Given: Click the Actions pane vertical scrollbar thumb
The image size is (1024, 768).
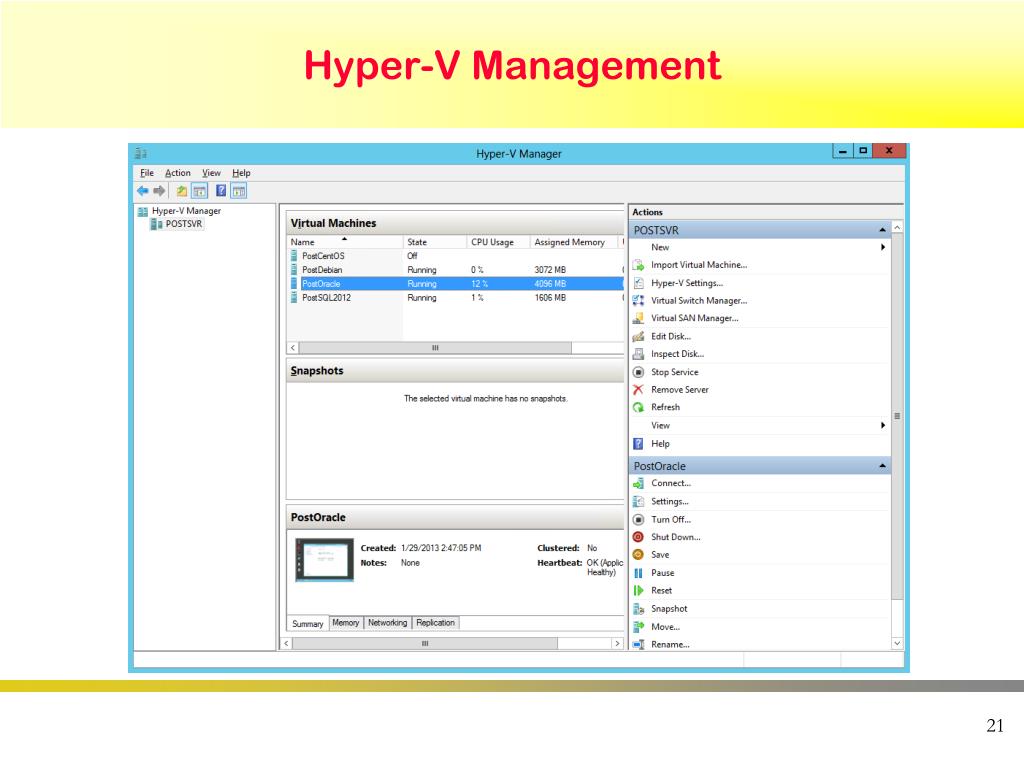Looking at the screenshot, I should (897, 416).
